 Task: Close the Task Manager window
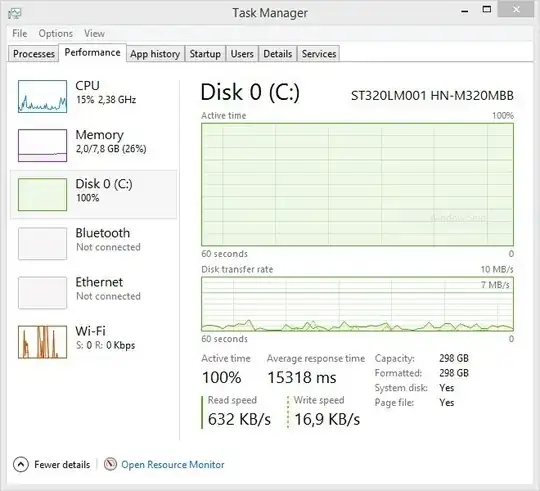(x=516, y=9)
